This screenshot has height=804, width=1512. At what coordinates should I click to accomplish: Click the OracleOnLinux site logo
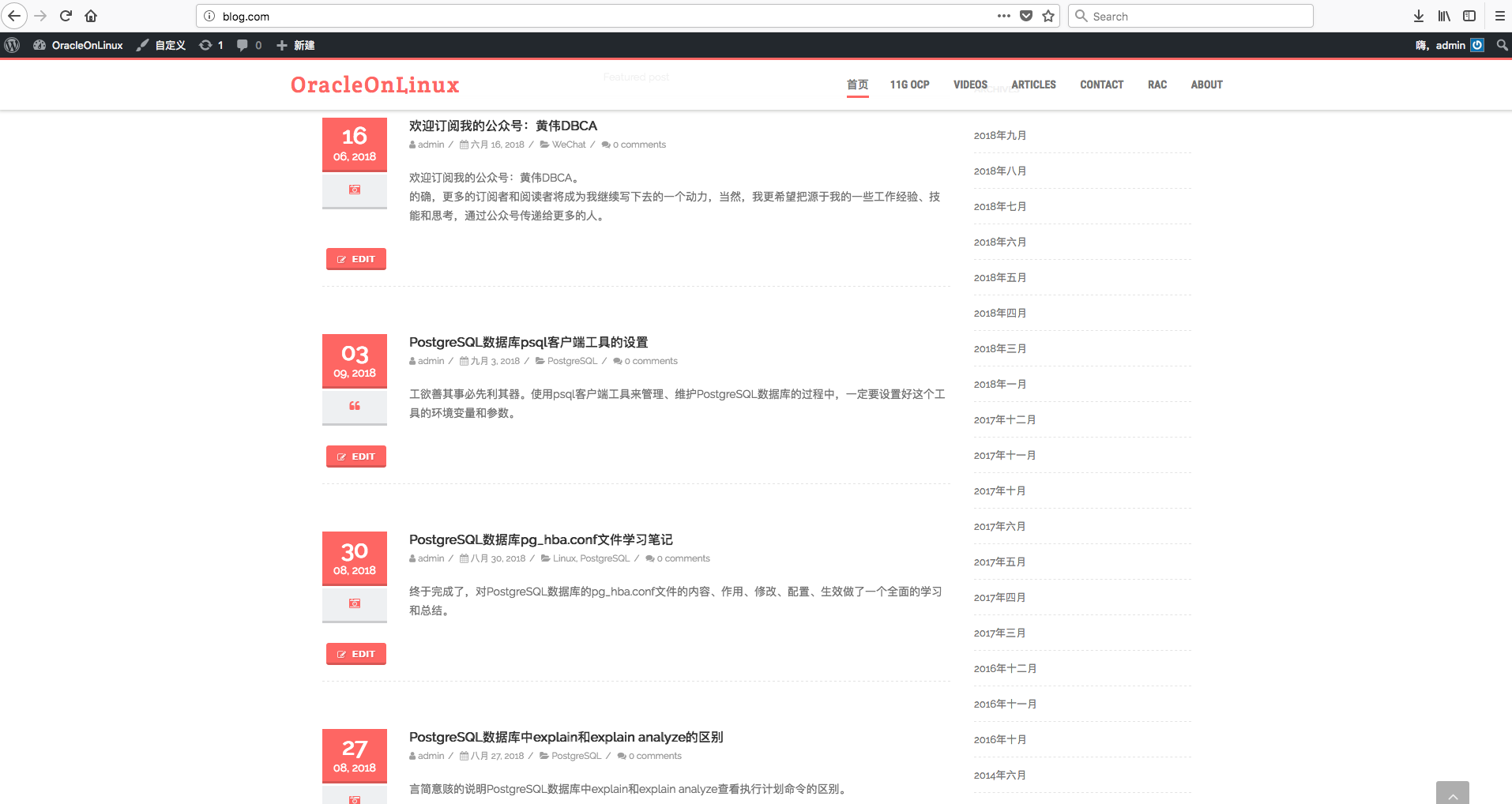click(x=374, y=85)
